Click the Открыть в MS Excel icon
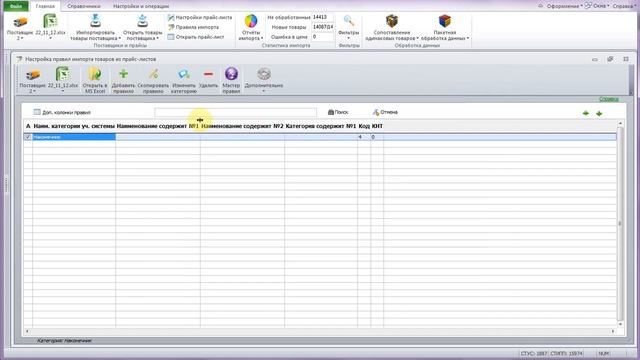This screenshot has height=360, width=640. [x=95, y=74]
